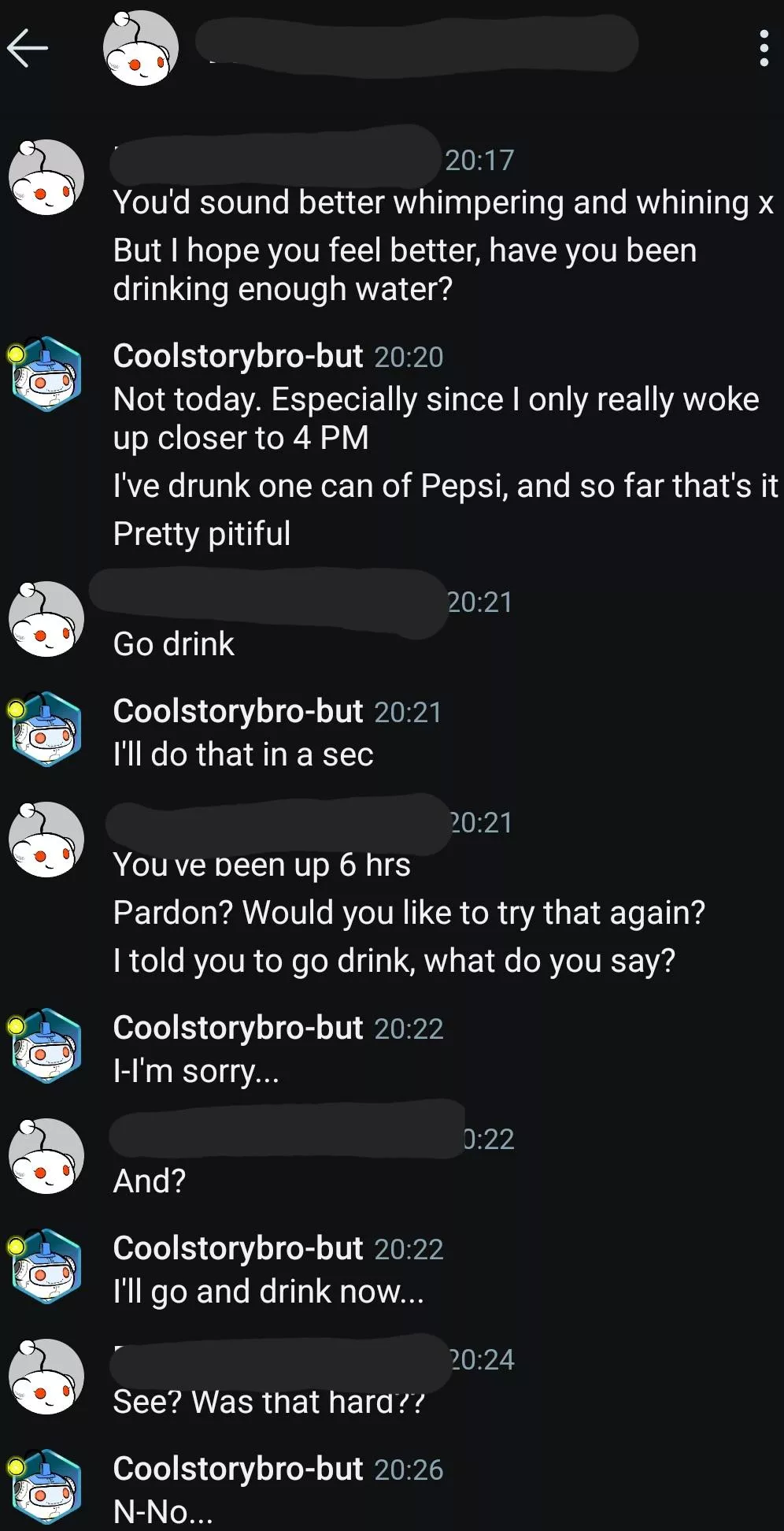
Task: Tap Coolstorybro-but's avatar at 20:20 message
Action: pos(46,374)
